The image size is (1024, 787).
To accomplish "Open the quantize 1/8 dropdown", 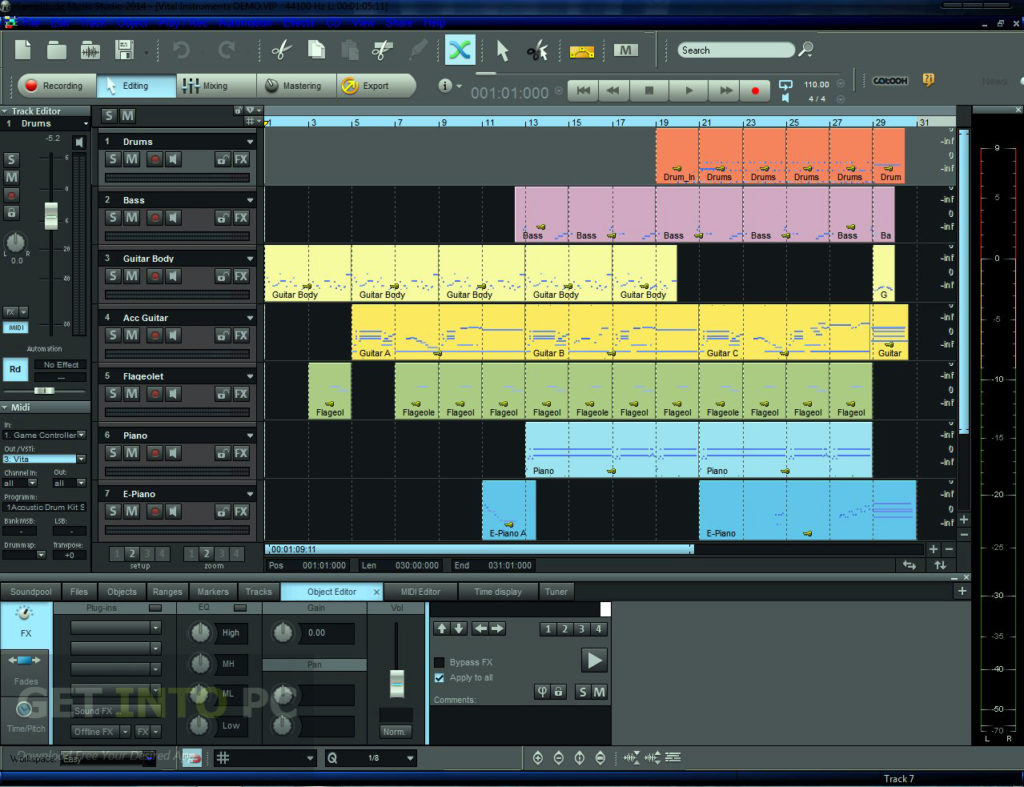I will (410, 758).
